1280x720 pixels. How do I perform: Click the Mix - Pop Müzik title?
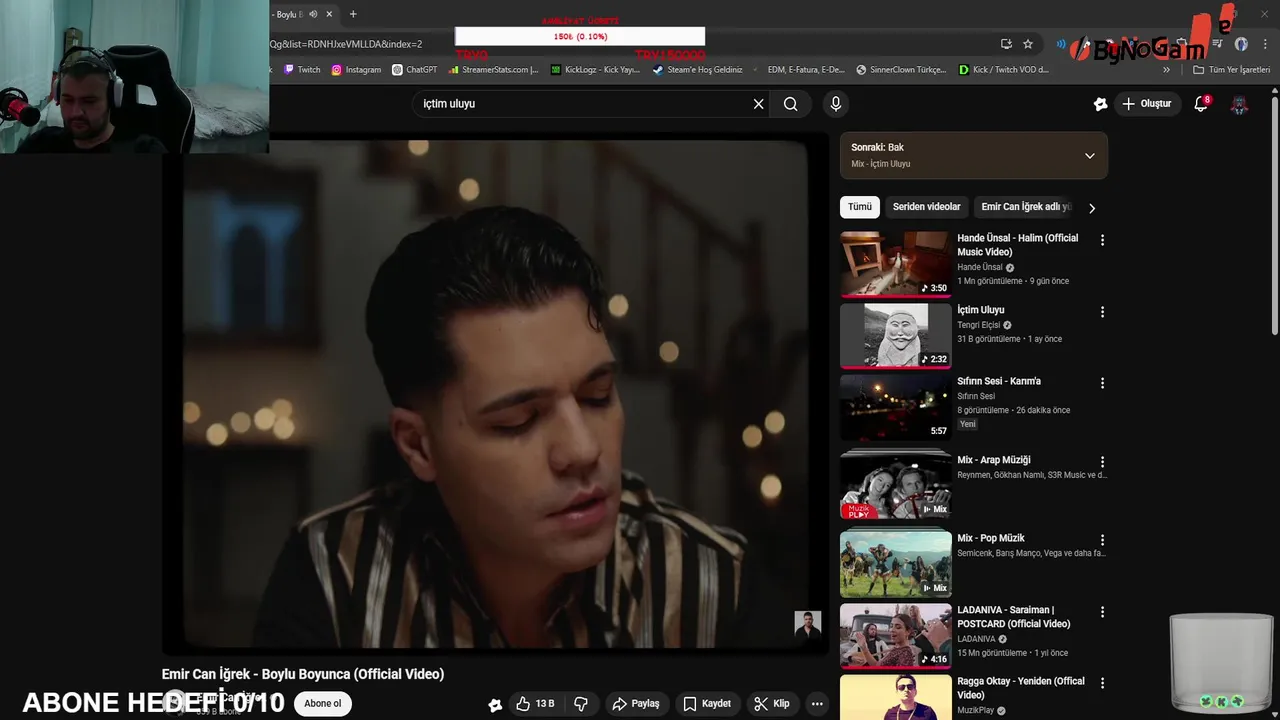point(990,538)
